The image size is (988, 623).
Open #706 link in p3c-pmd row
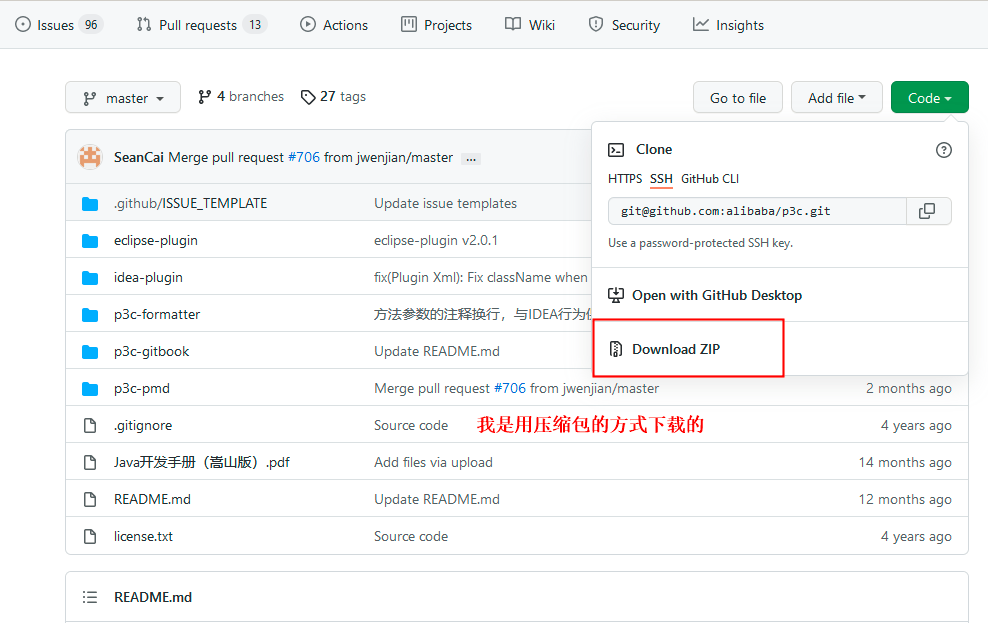(x=510, y=389)
